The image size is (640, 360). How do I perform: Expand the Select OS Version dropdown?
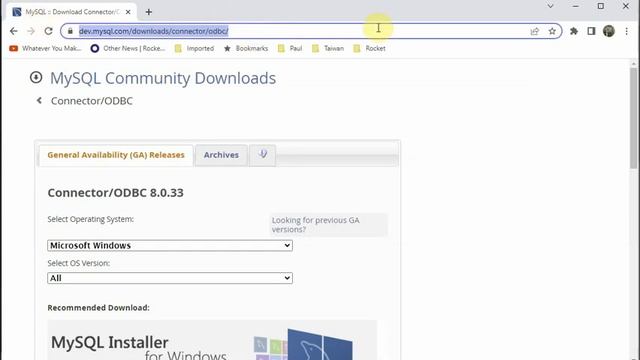pos(170,278)
